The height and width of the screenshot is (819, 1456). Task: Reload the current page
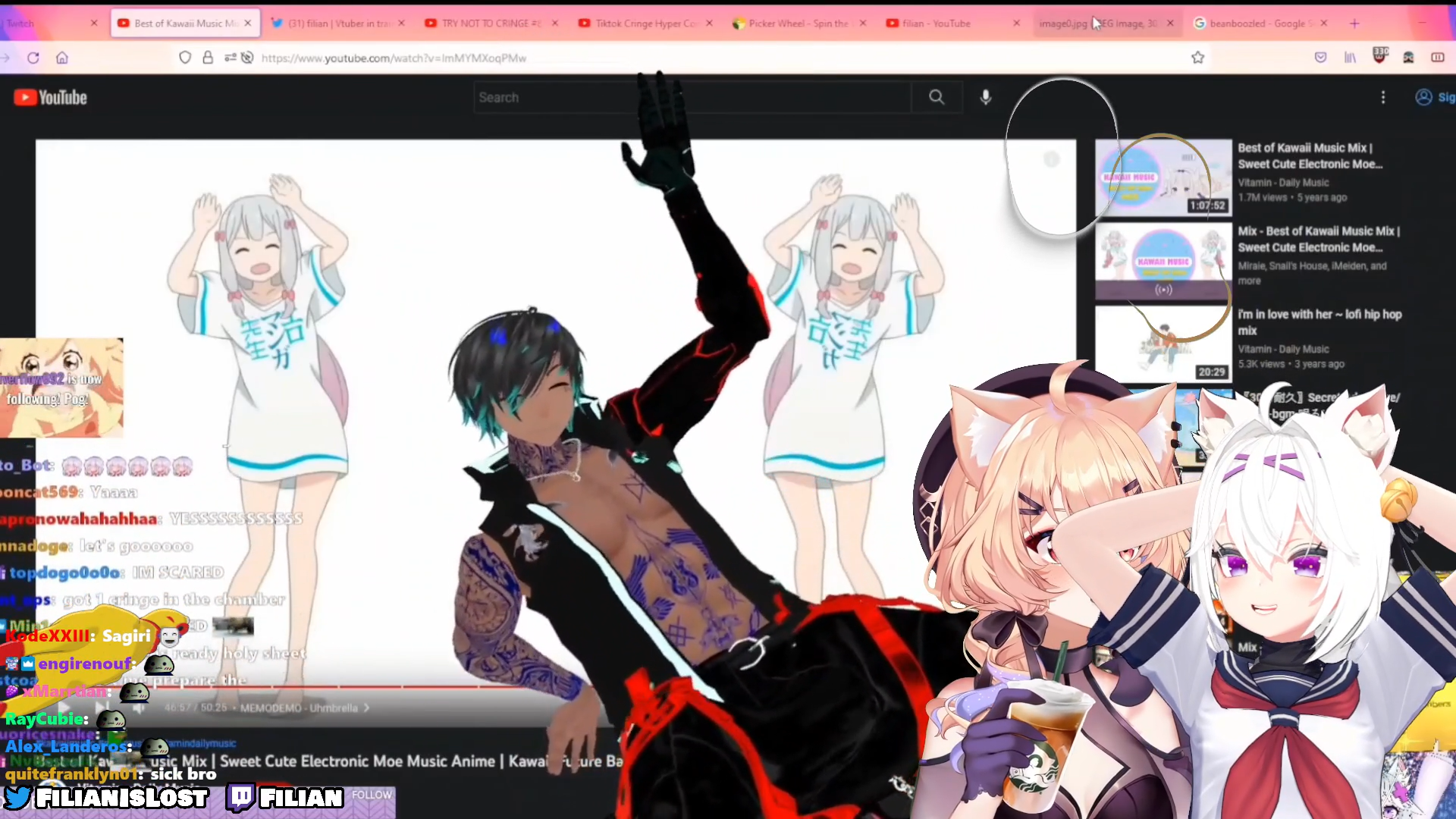pos(33,58)
